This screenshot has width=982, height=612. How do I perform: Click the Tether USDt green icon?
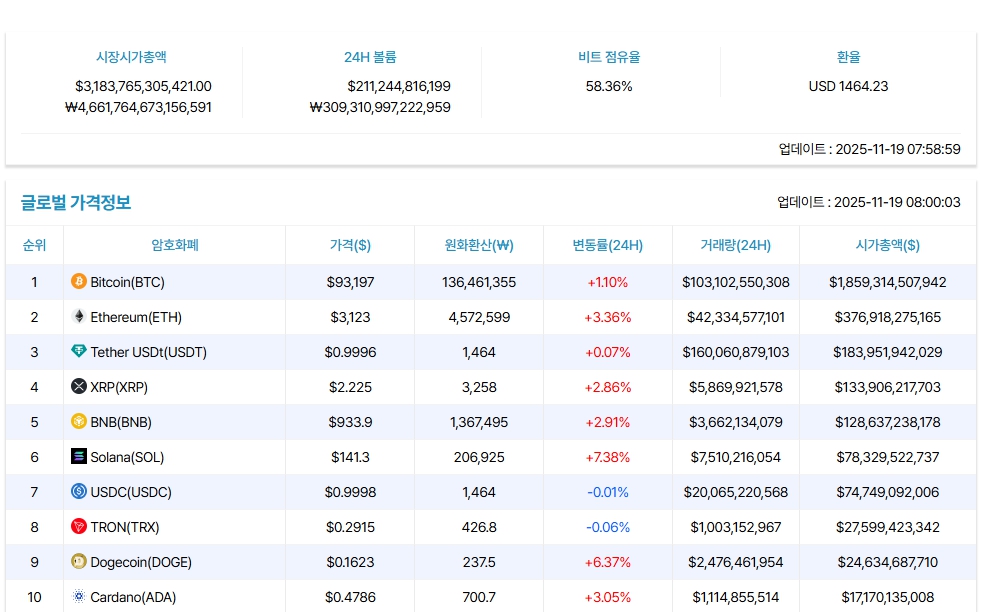(79, 352)
